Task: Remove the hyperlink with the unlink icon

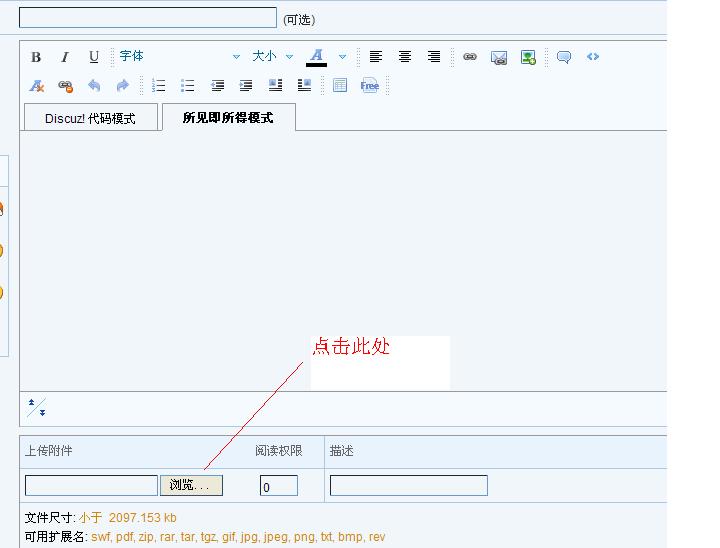Action: (x=65, y=86)
